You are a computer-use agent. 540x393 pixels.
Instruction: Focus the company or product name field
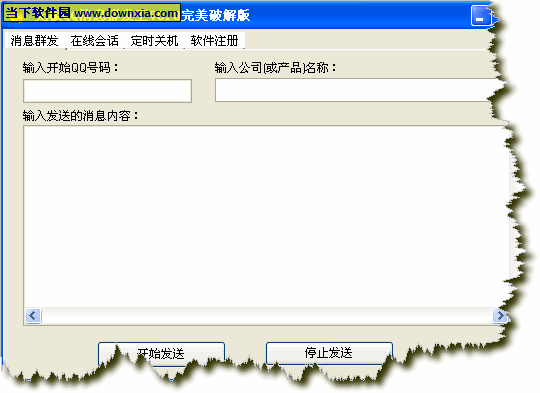tap(358, 90)
